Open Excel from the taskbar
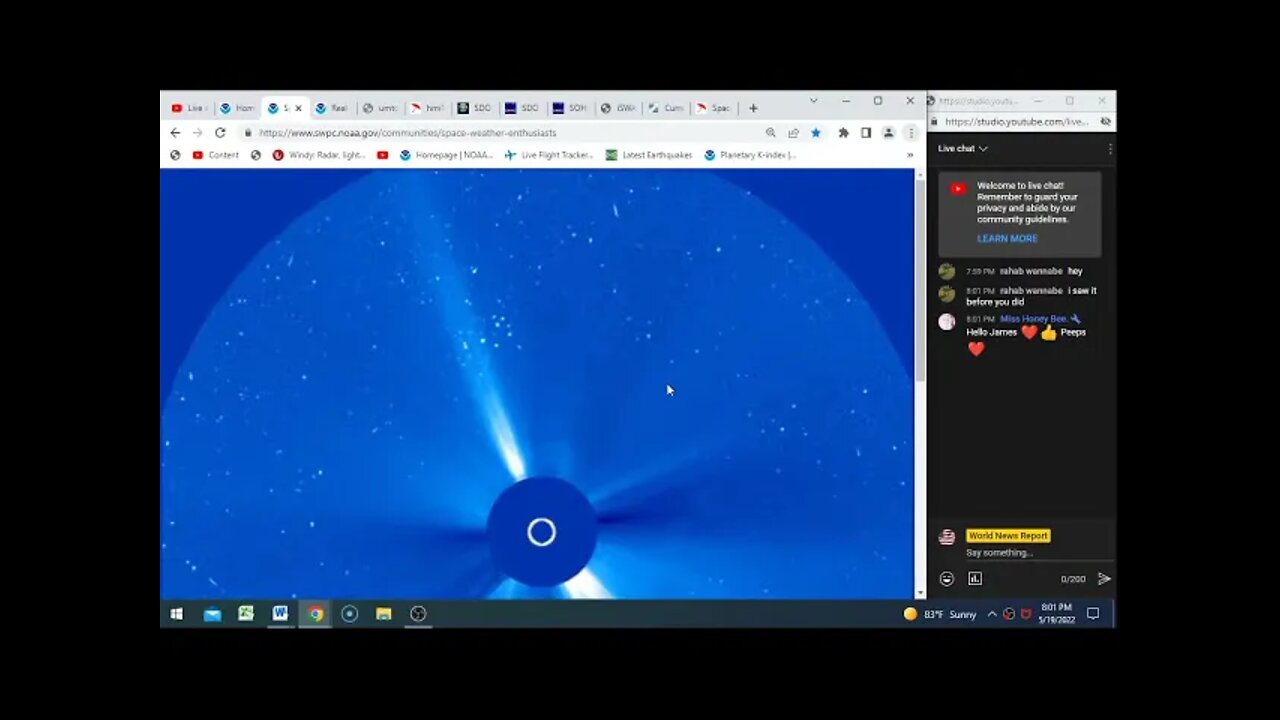The height and width of the screenshot is (720, 1280). [x=246, y=614]
